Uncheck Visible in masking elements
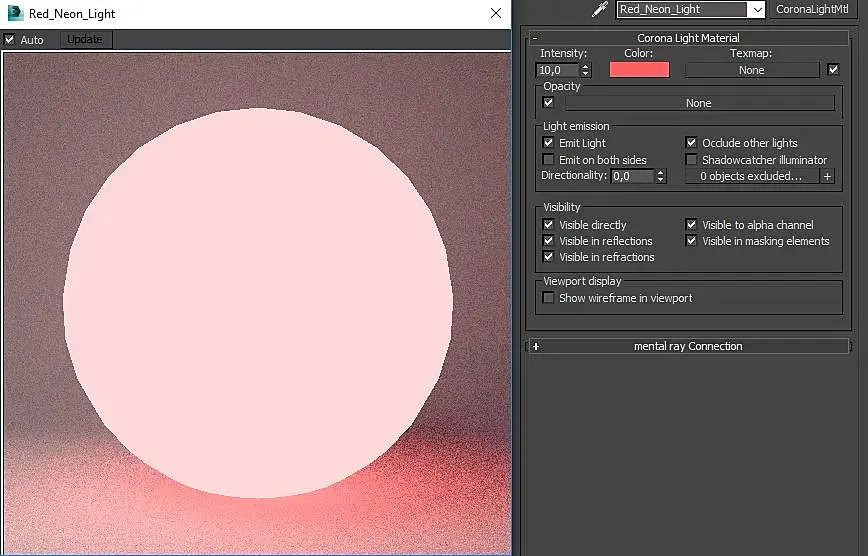This screenshot has width=868, height=556. (691, 240)
